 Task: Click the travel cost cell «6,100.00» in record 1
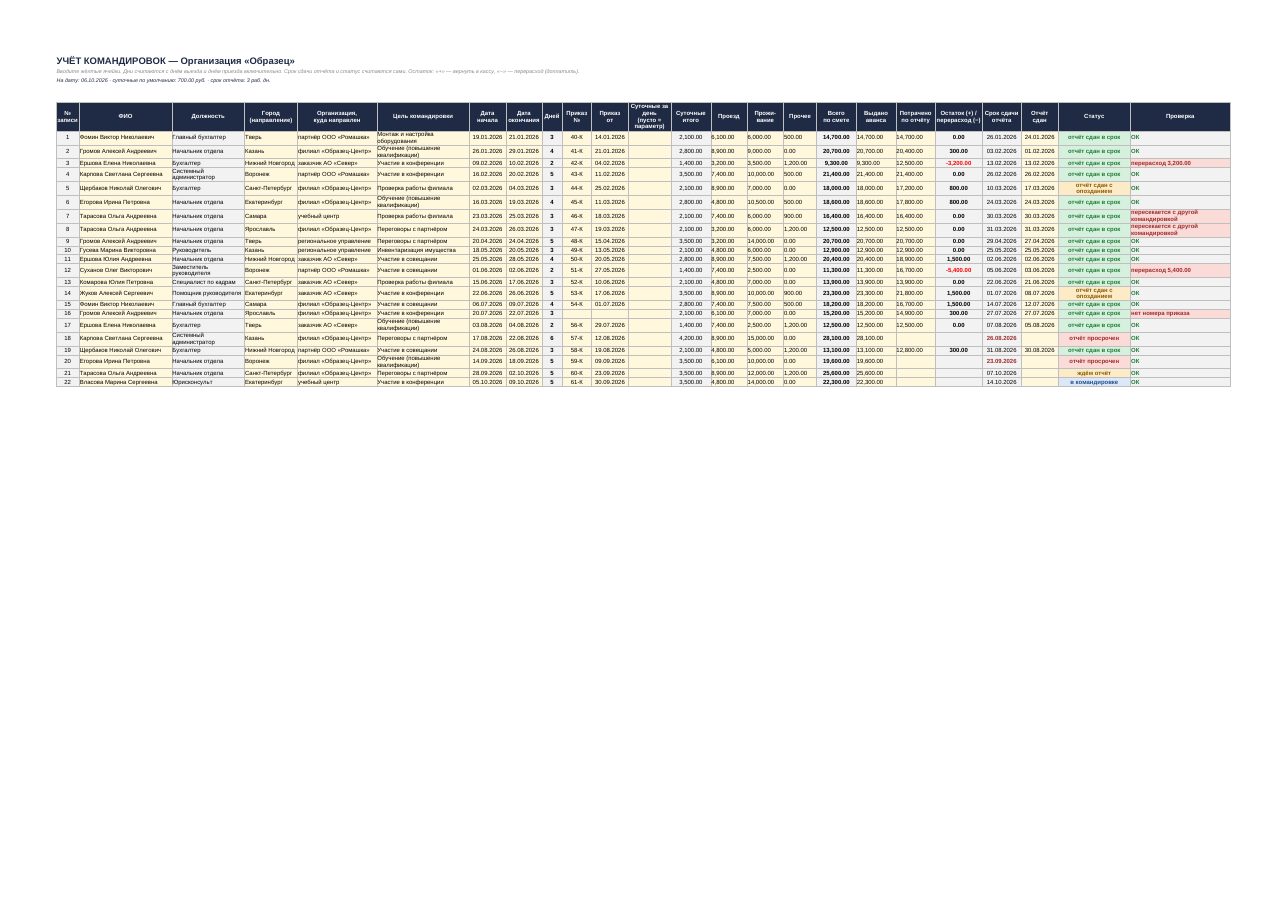point(729,138)
